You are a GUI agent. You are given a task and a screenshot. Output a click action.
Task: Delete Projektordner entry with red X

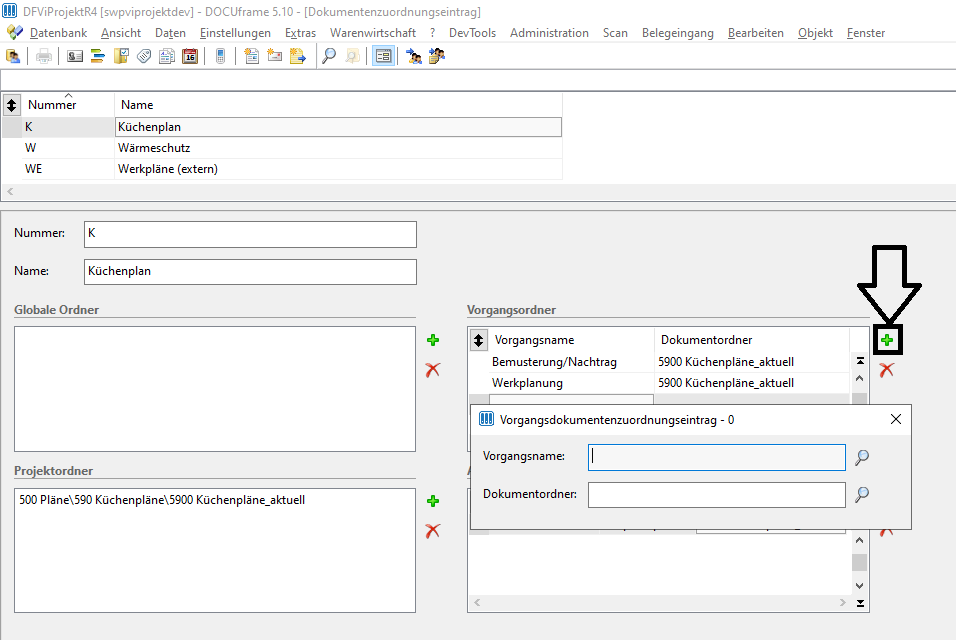[x=433, y=531]
